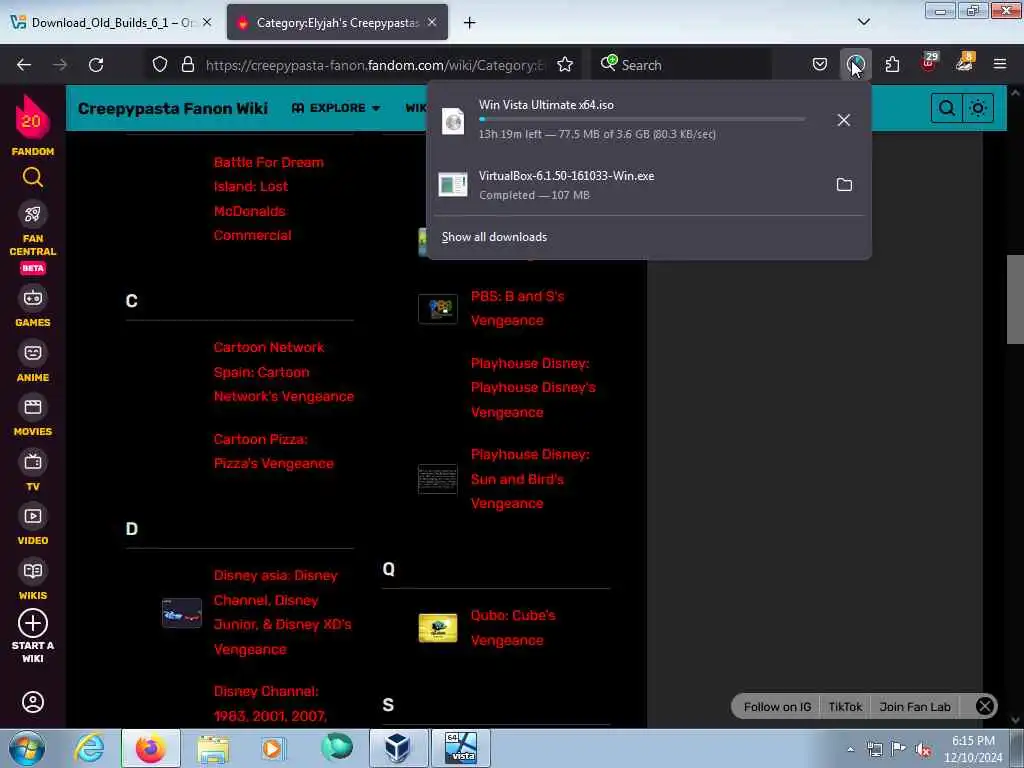Open Playhouse Disney: Sun and Bird's Vengeance
This screenshot has width=1024, height=768.
[x=530, y=479]
